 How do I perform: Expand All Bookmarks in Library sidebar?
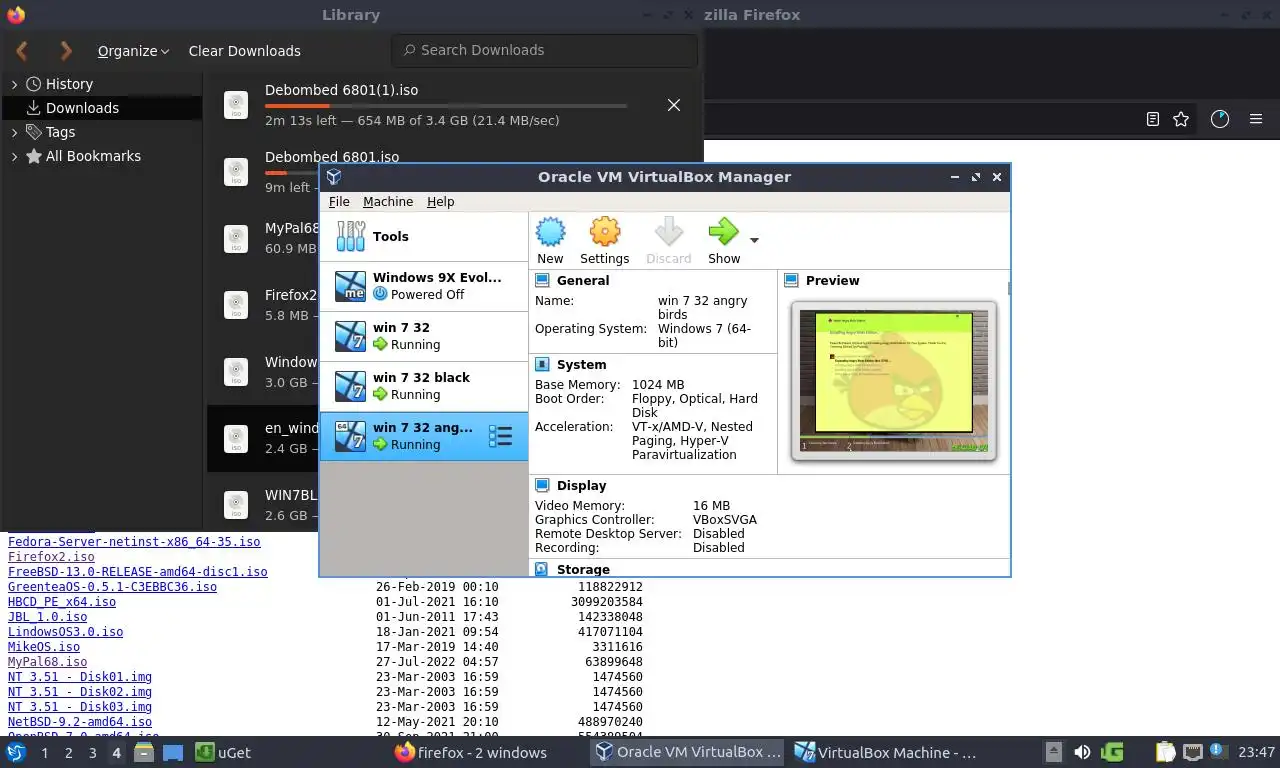pyautogui.click(x=14, y=156)
